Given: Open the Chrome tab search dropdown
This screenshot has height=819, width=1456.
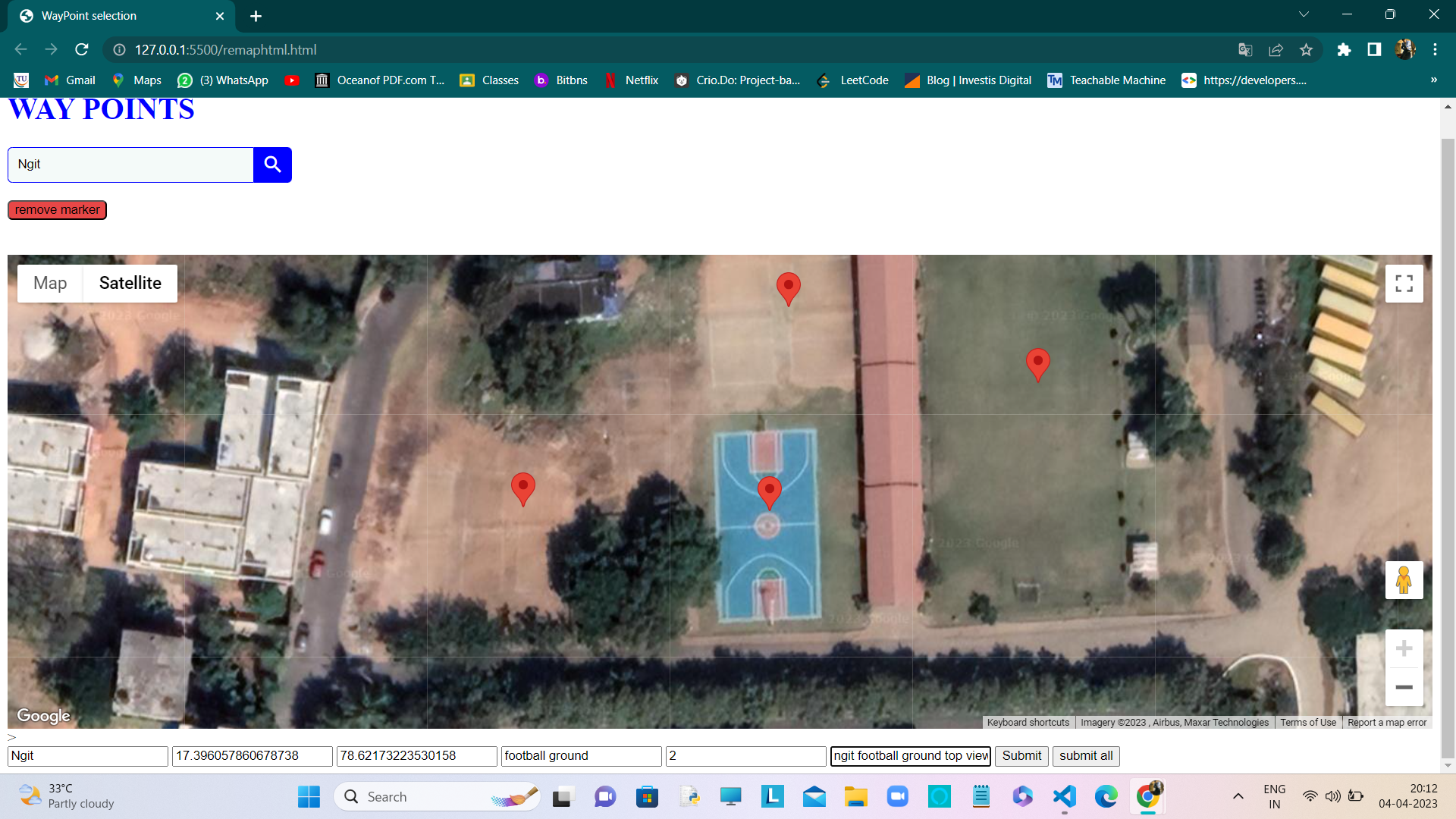Looking at the screenshot, I should 1304,15.
